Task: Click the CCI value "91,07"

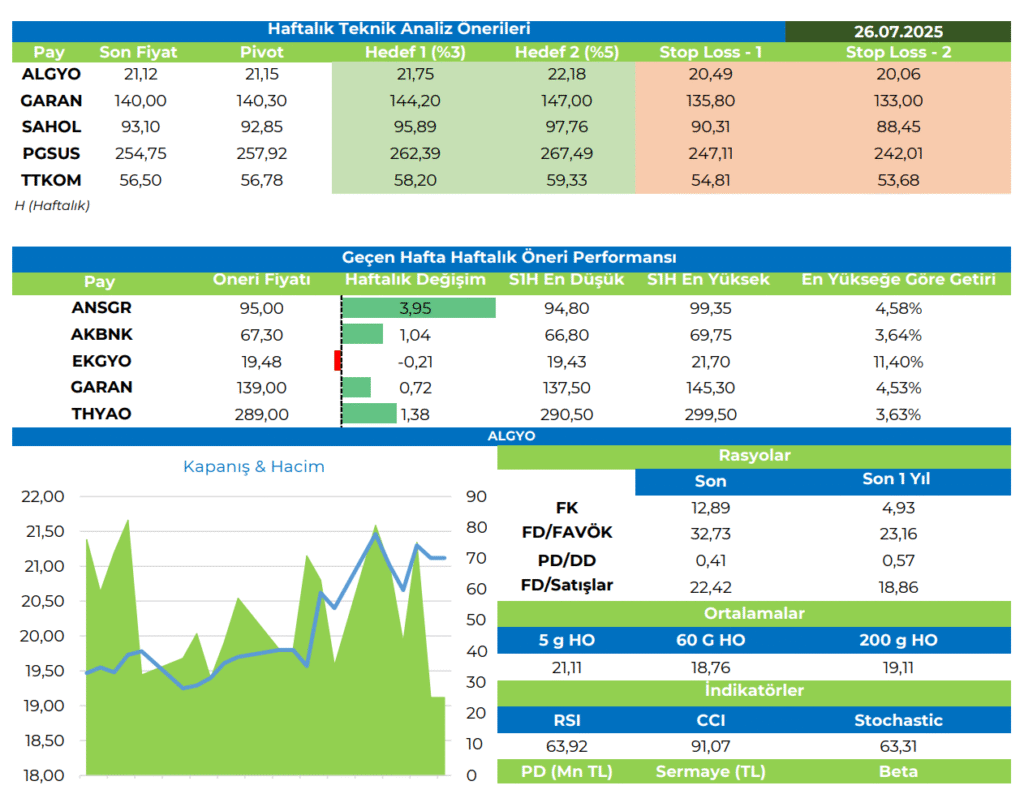Action: click(x=711, y=746)
